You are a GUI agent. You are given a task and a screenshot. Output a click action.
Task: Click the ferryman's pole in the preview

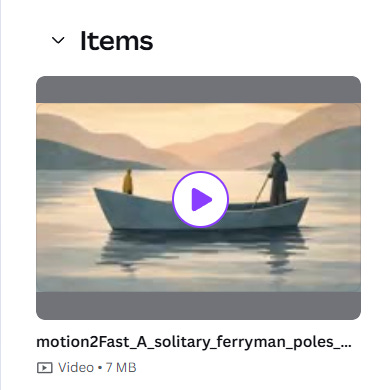pos(261,192)
